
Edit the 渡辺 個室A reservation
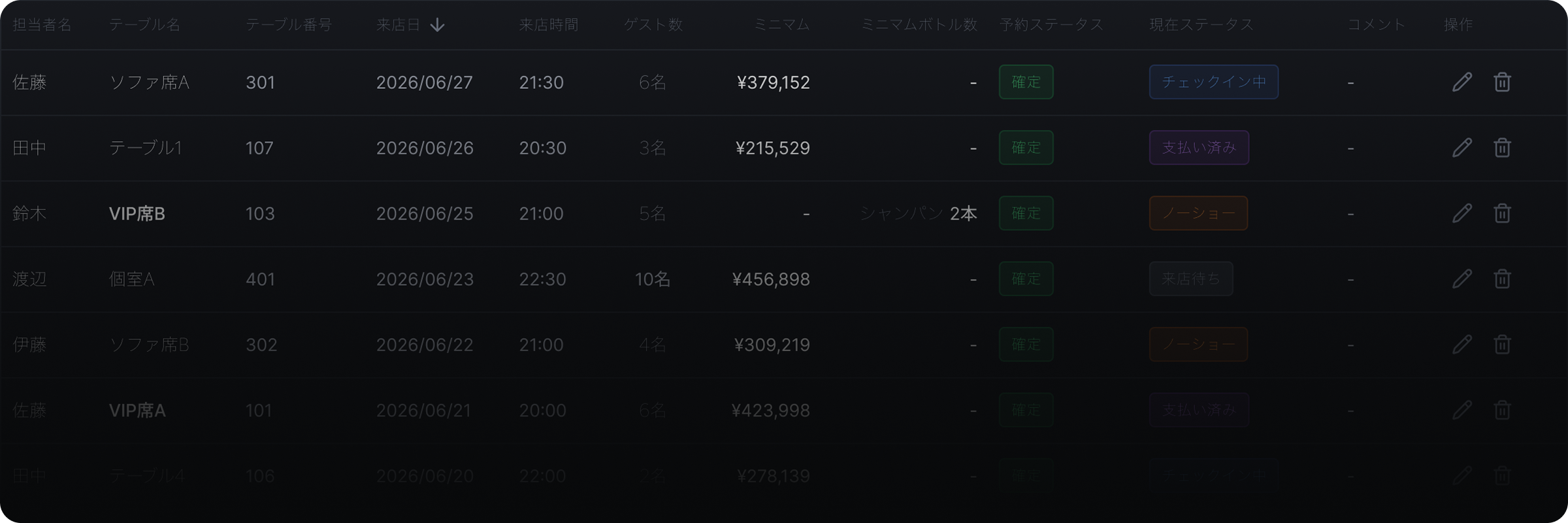(1462, 279)
